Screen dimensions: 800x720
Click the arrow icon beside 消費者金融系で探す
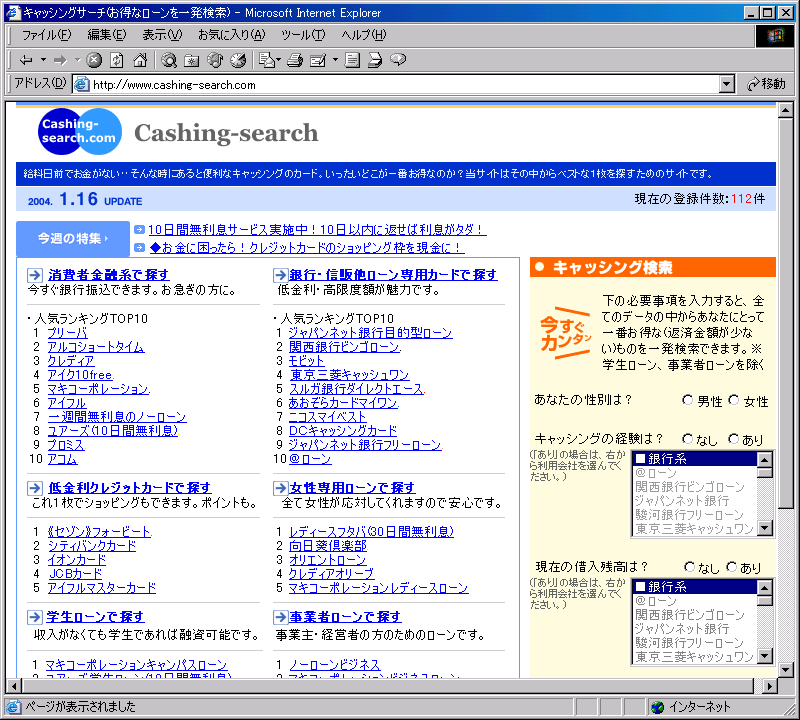click(x=35, y=275)
